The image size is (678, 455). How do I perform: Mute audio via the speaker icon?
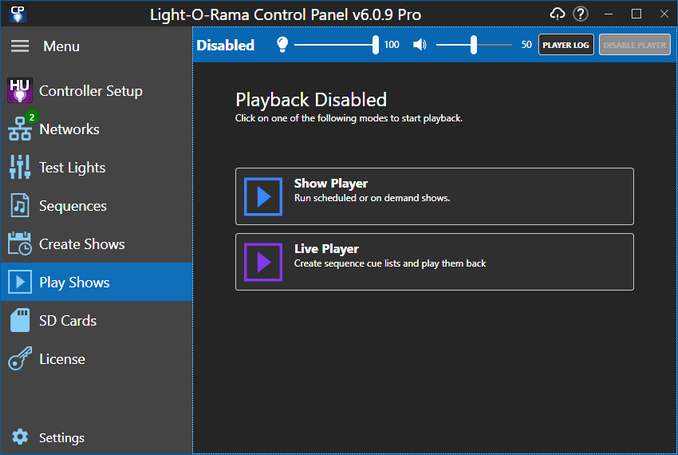(419, 45)
